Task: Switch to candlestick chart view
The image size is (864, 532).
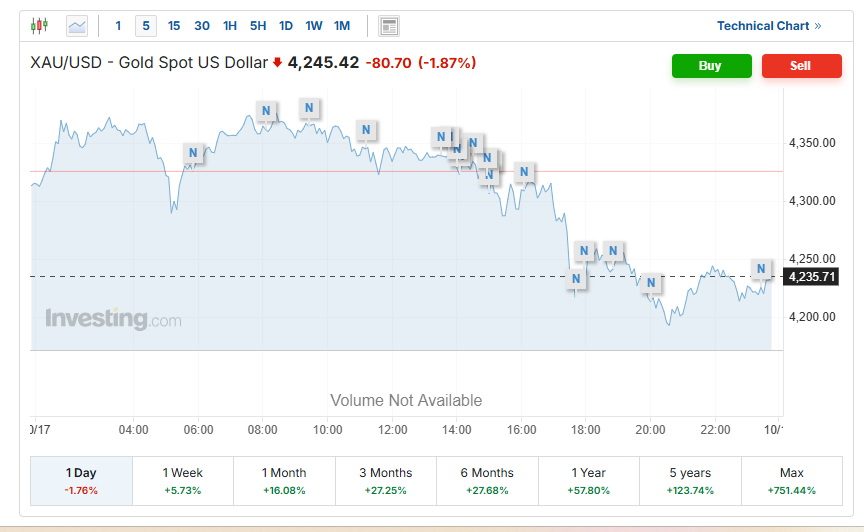Action: click(39, 26)
